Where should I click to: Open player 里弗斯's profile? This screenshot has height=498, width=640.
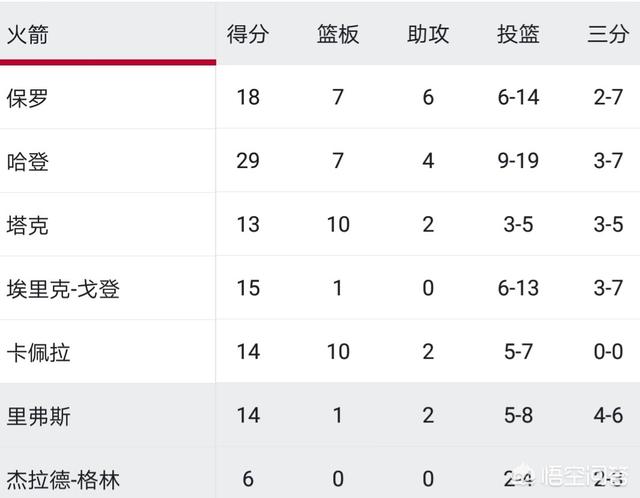coord(38,416)
